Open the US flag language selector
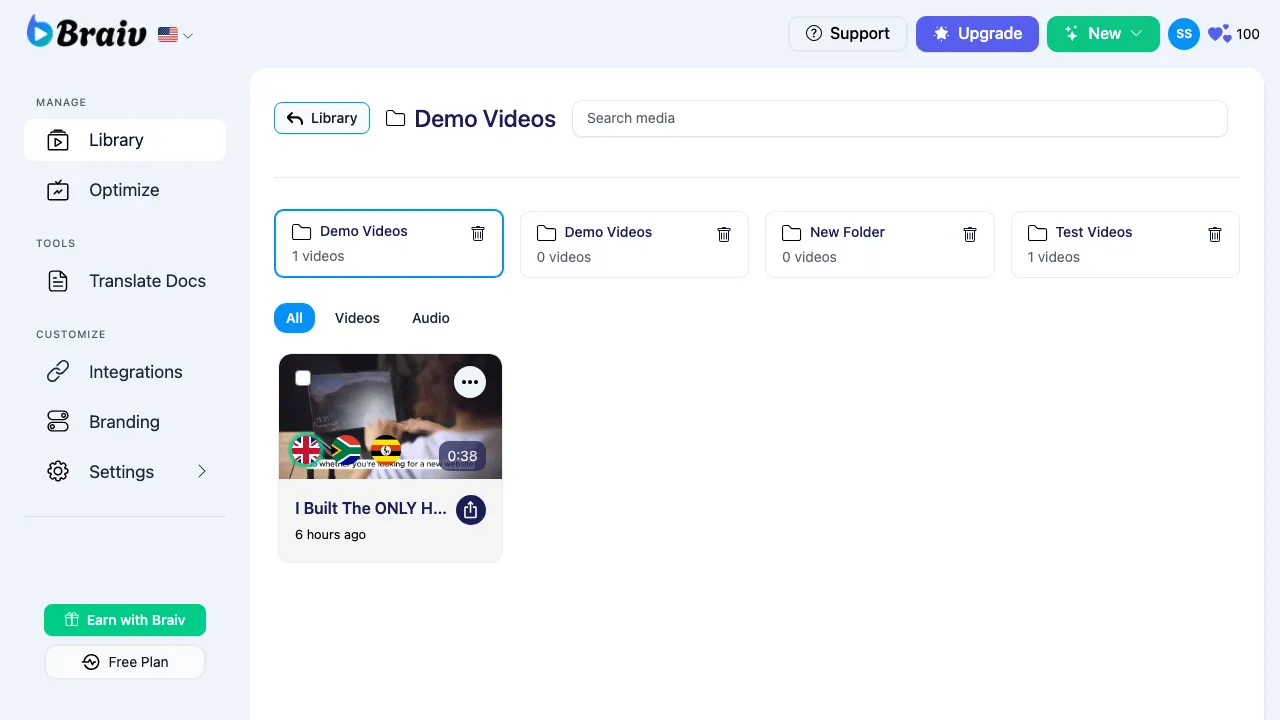The width and height of the screenshot is (1280, 720). (x=176, y=35)
